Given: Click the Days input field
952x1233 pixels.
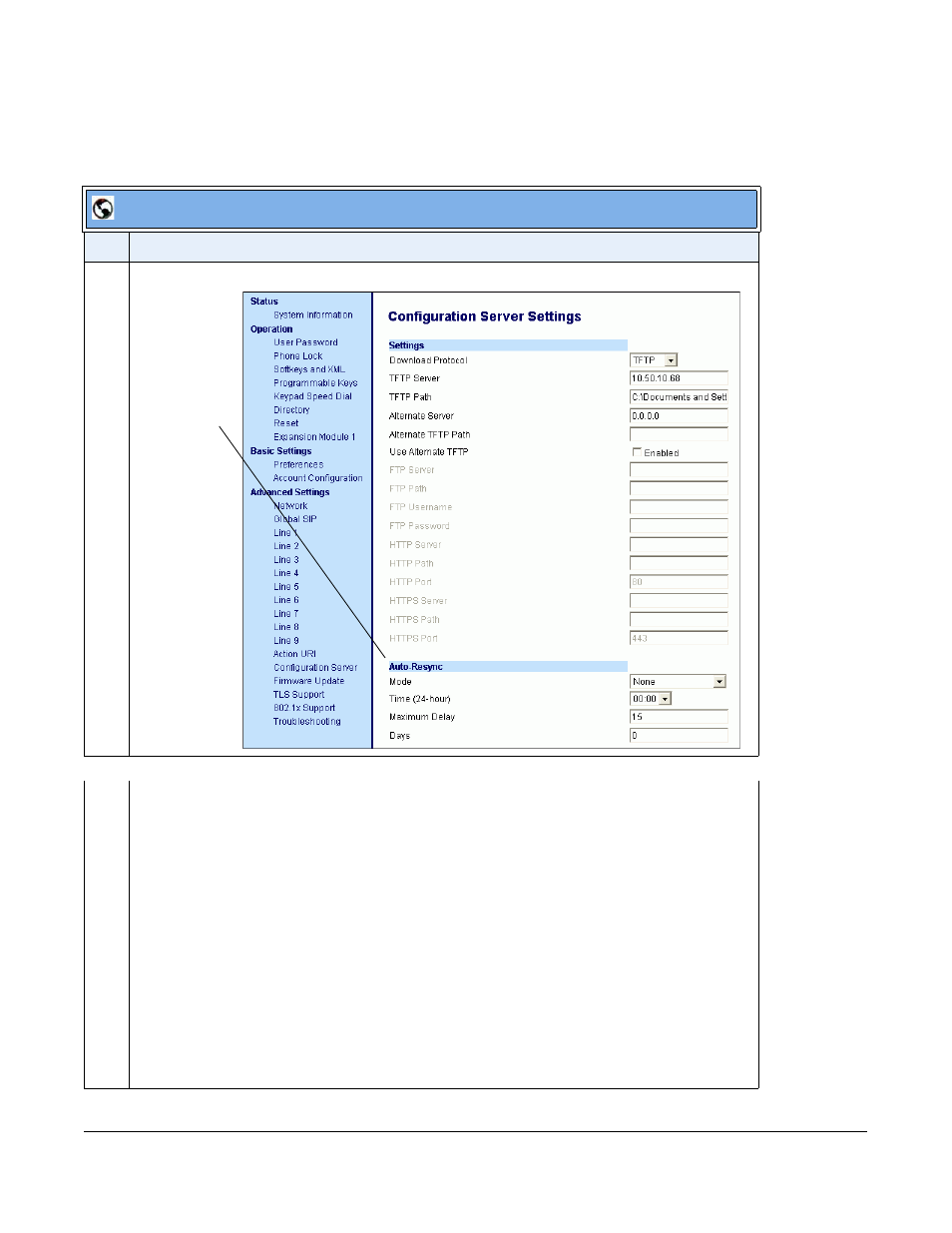Looking at the screenshot, I should pos(679,736).
